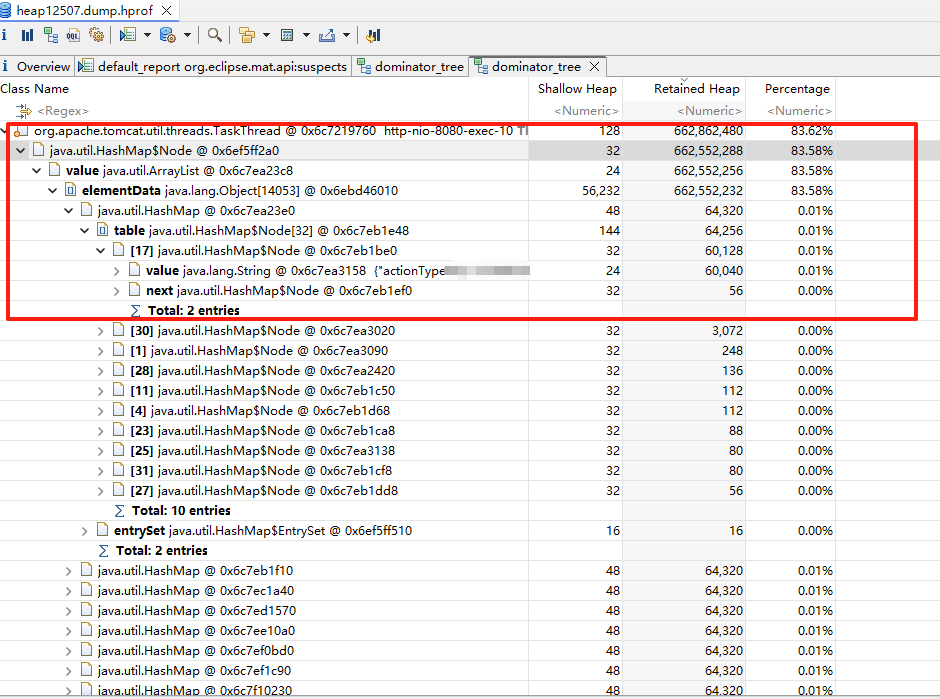The image size is (940, 699).
Task: Click the Compare chart icon in toolbar
Action: (373, 35)
